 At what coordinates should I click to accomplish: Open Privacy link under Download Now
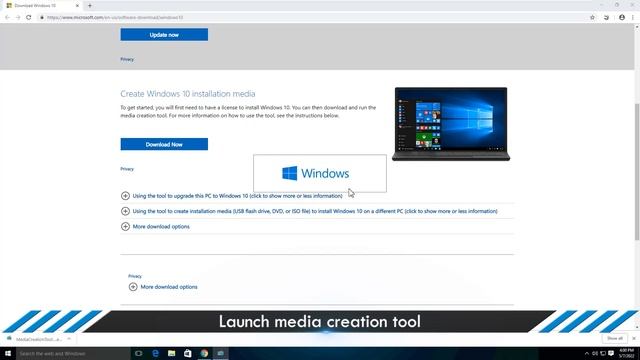127,169
